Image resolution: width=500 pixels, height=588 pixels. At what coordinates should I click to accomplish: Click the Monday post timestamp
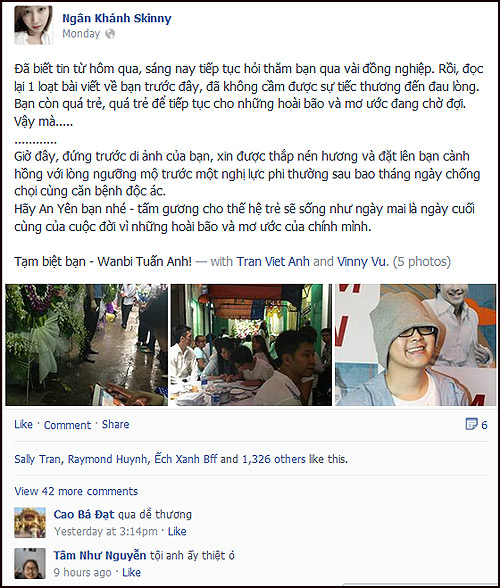click(81, 34)
